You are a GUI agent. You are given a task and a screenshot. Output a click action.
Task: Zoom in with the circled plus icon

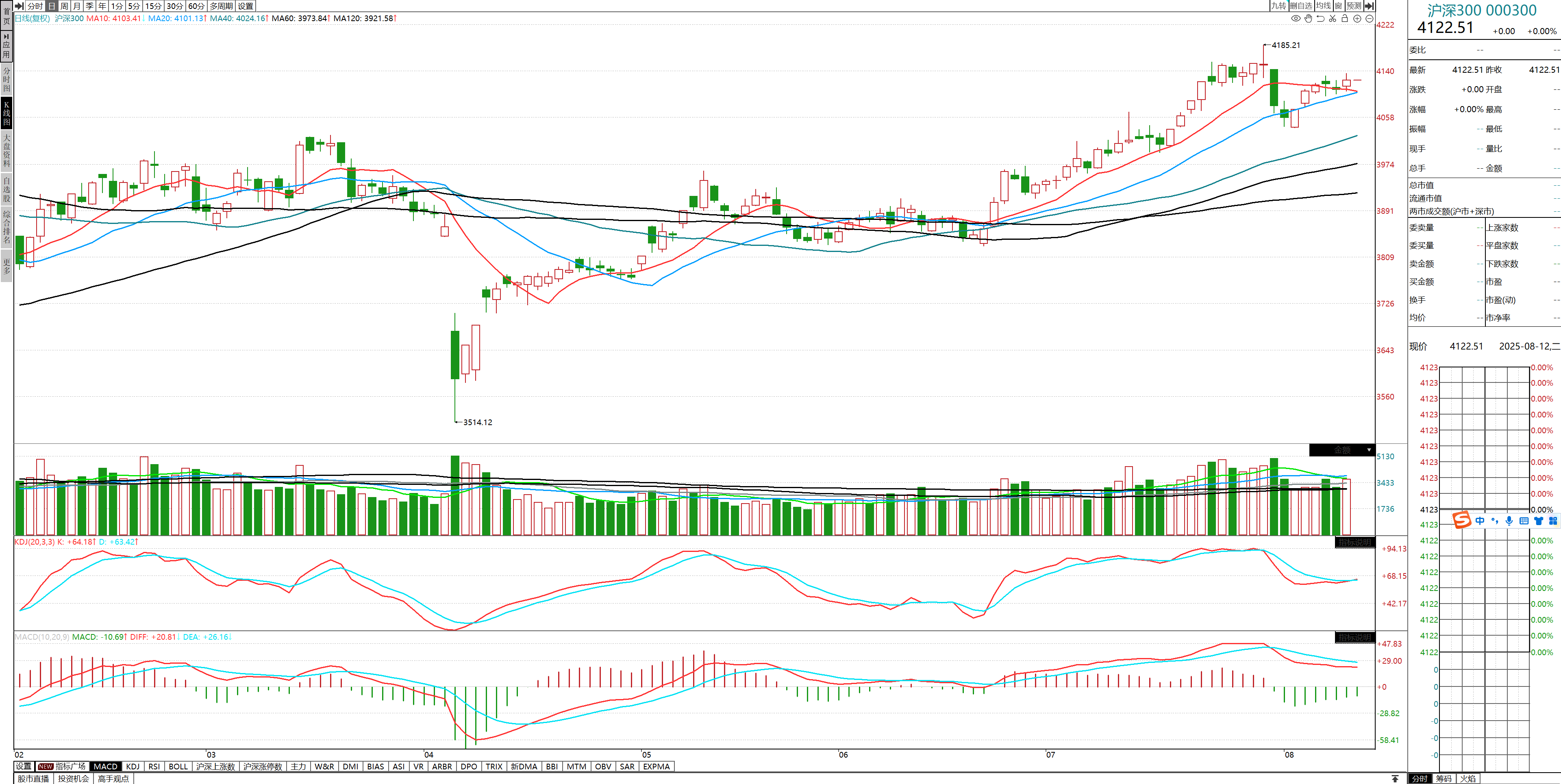[1357, 19]
